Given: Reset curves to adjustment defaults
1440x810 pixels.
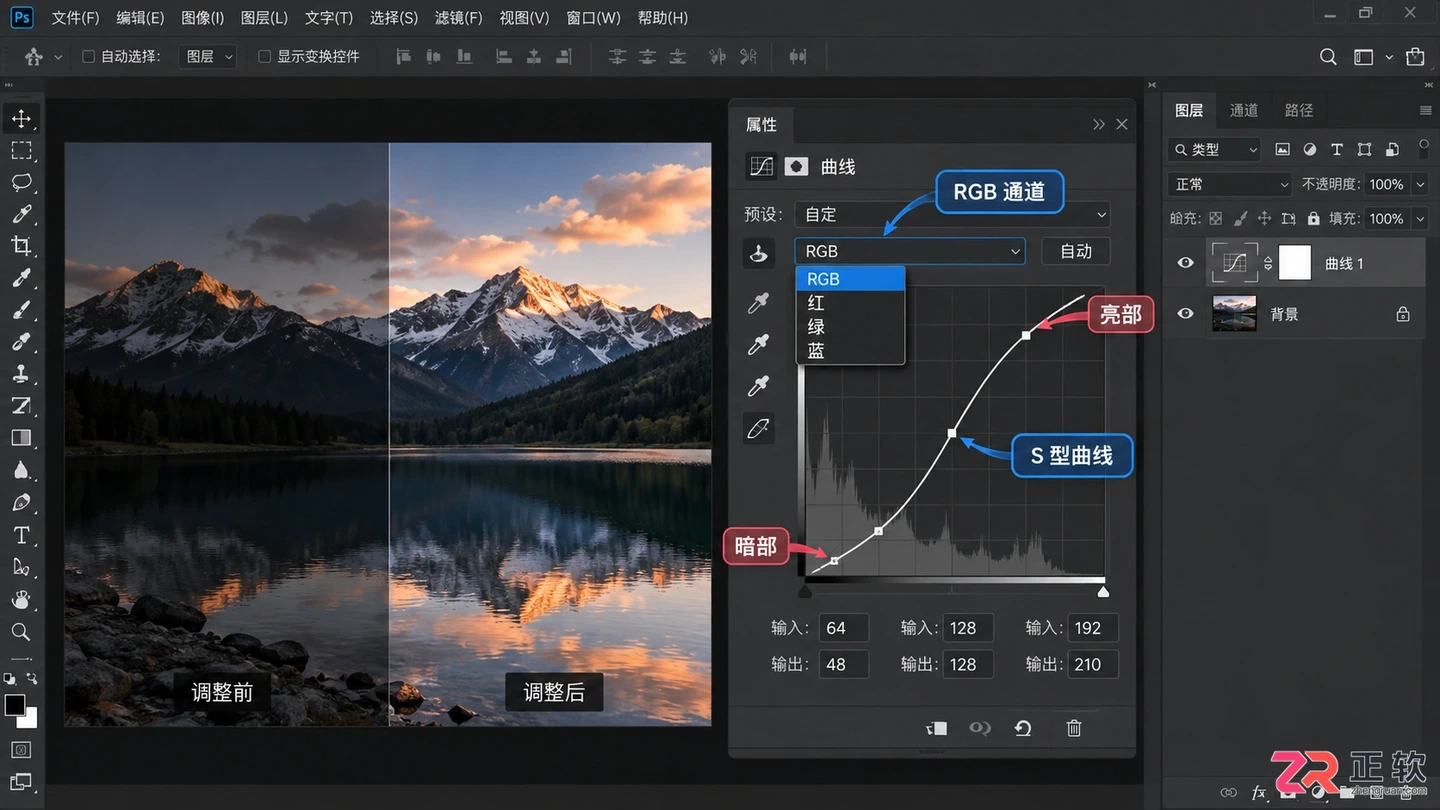Looking at the screenshot, I should point(1023,728).
